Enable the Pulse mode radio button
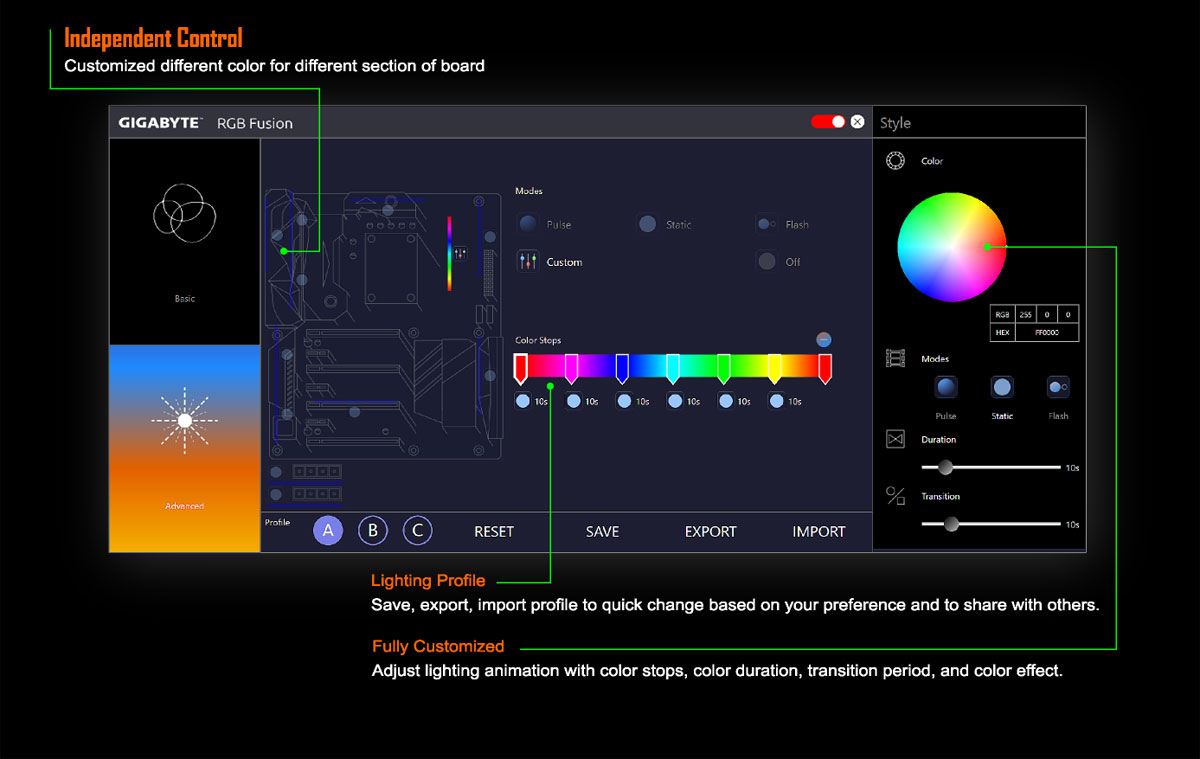Screen dimensions: 1200x759 pyautogui.click(x=527, y=223)
